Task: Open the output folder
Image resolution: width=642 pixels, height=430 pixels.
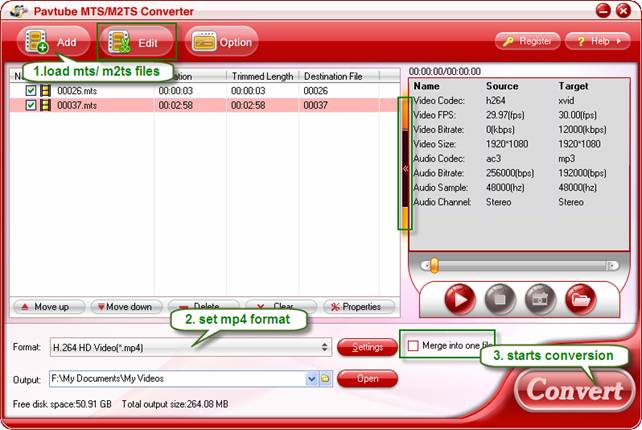Action: pos(367,379)
